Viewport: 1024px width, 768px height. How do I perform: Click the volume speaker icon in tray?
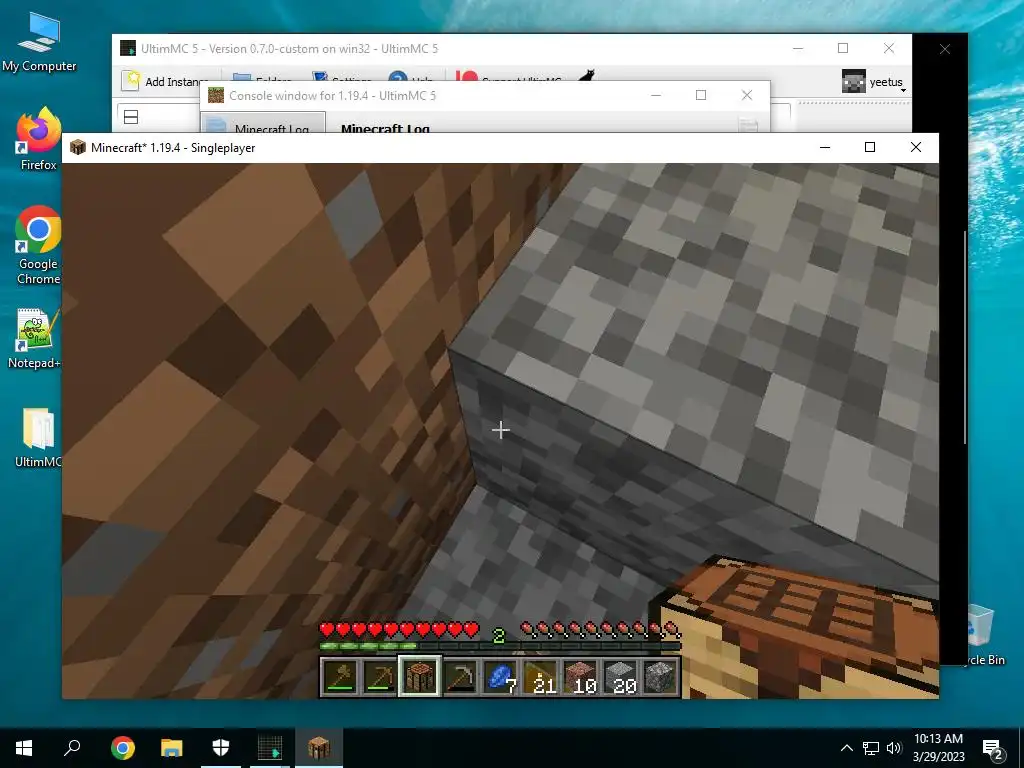click(894, 748)
